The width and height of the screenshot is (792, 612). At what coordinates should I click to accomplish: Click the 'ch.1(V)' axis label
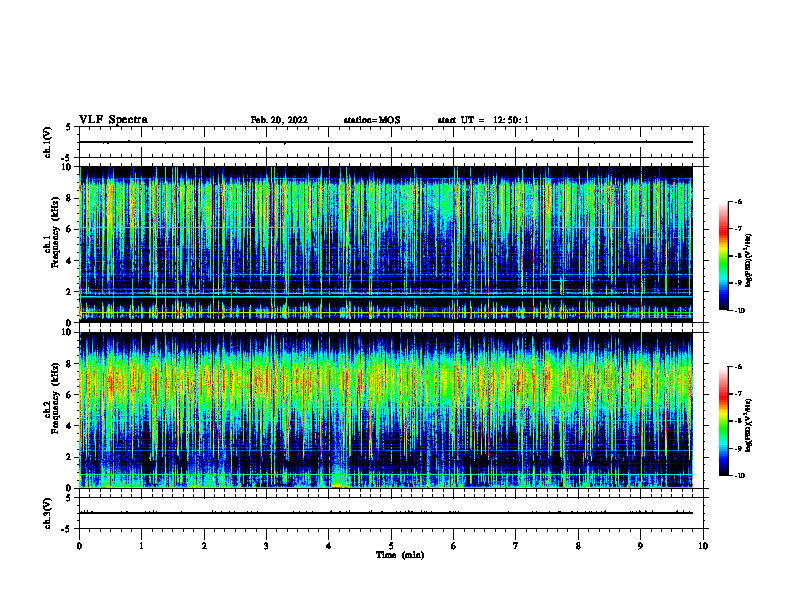pyautogui.click(x=47, y=142)
